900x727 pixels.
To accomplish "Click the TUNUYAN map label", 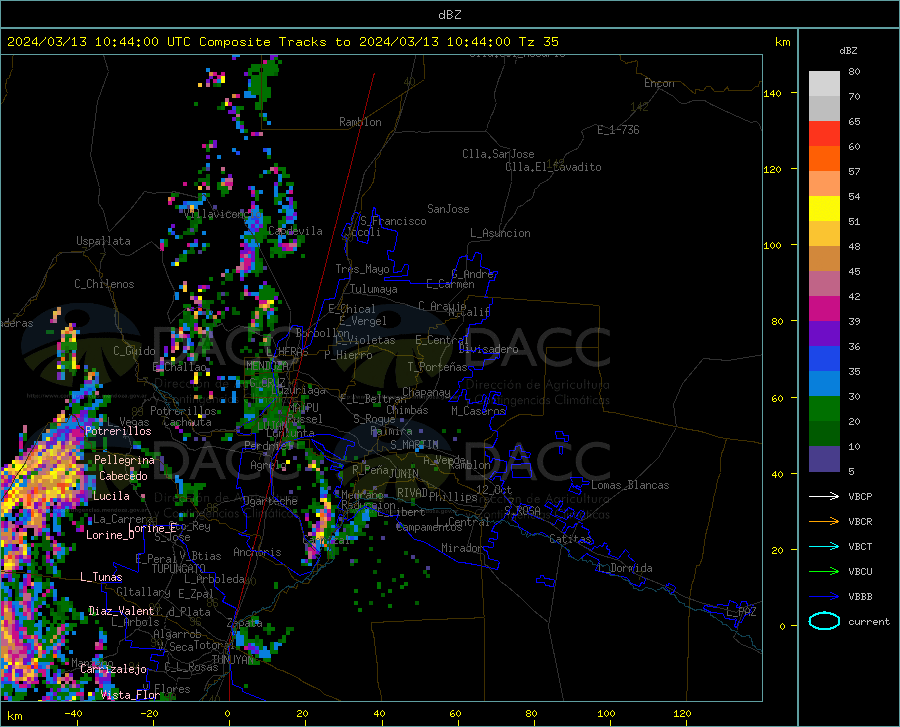I will pyautogui.click(x=233, y=660).
